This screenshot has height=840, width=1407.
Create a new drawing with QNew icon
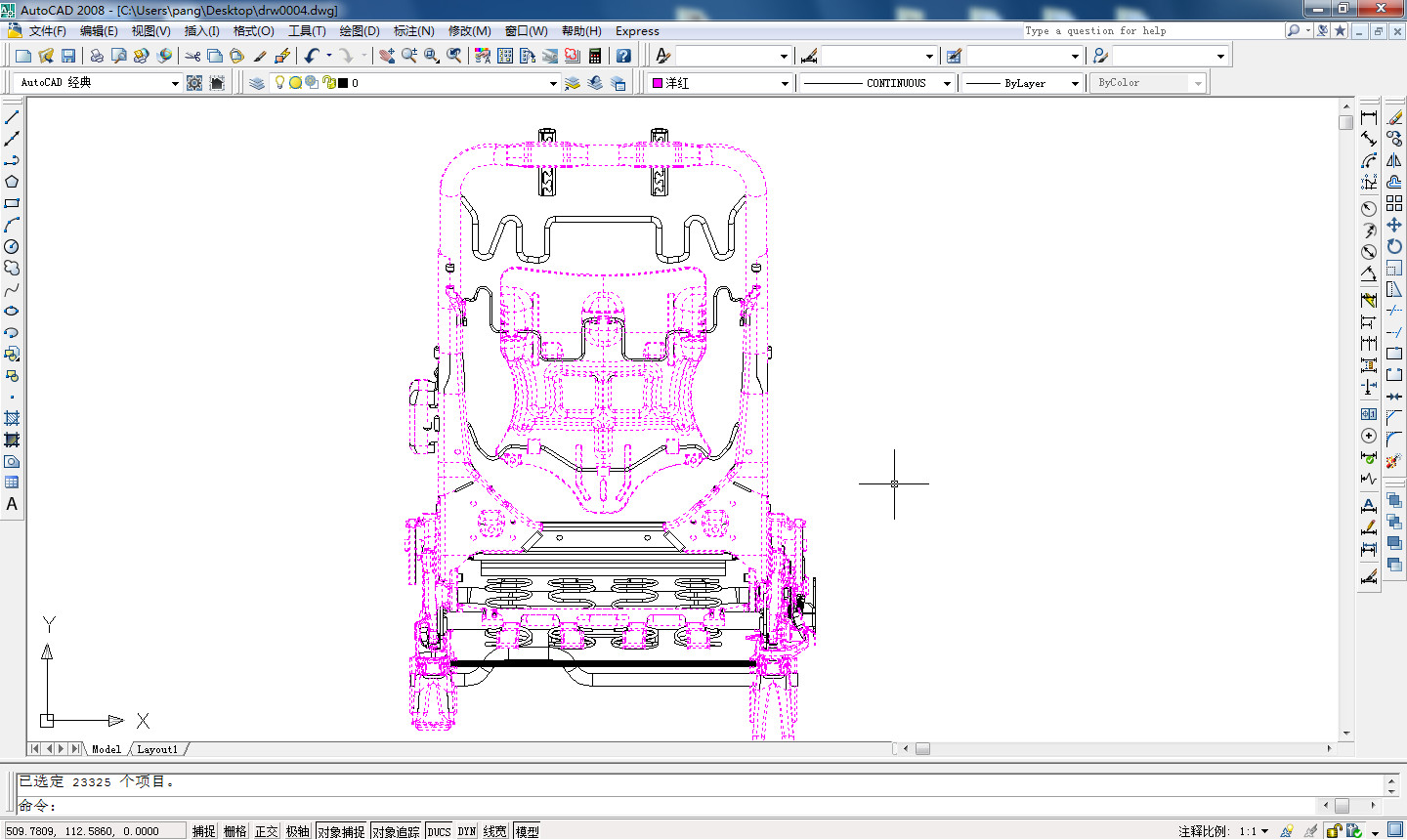pos(23,56)
